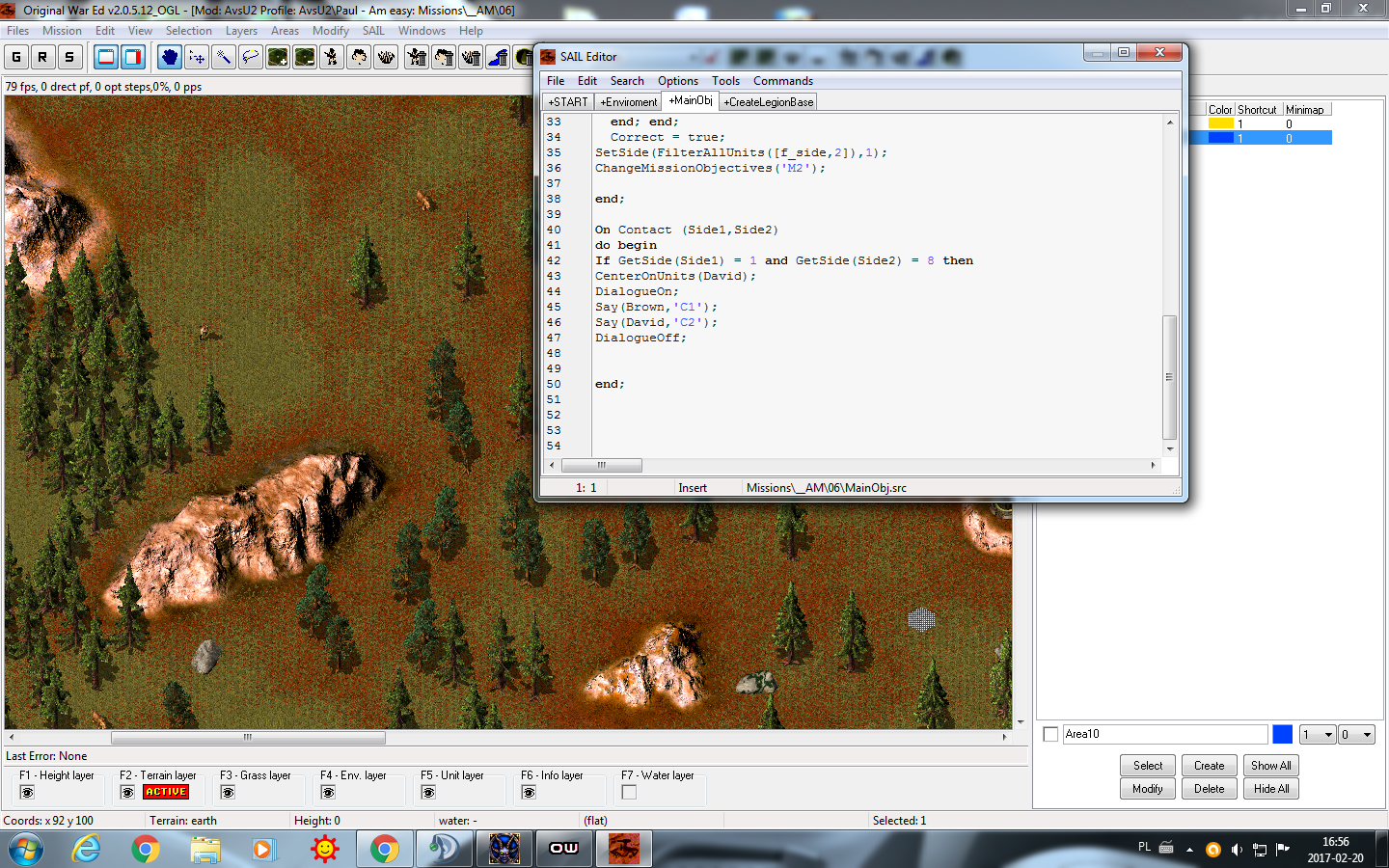Click the S toolbar button

(x=69, y=57)
